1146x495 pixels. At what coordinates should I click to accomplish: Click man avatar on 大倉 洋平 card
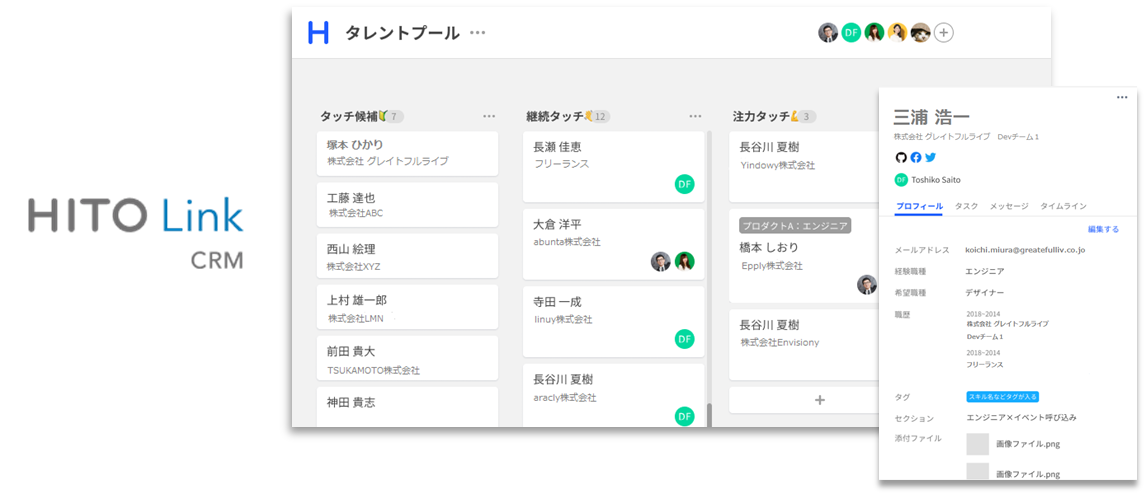click(x=661, y=262)
